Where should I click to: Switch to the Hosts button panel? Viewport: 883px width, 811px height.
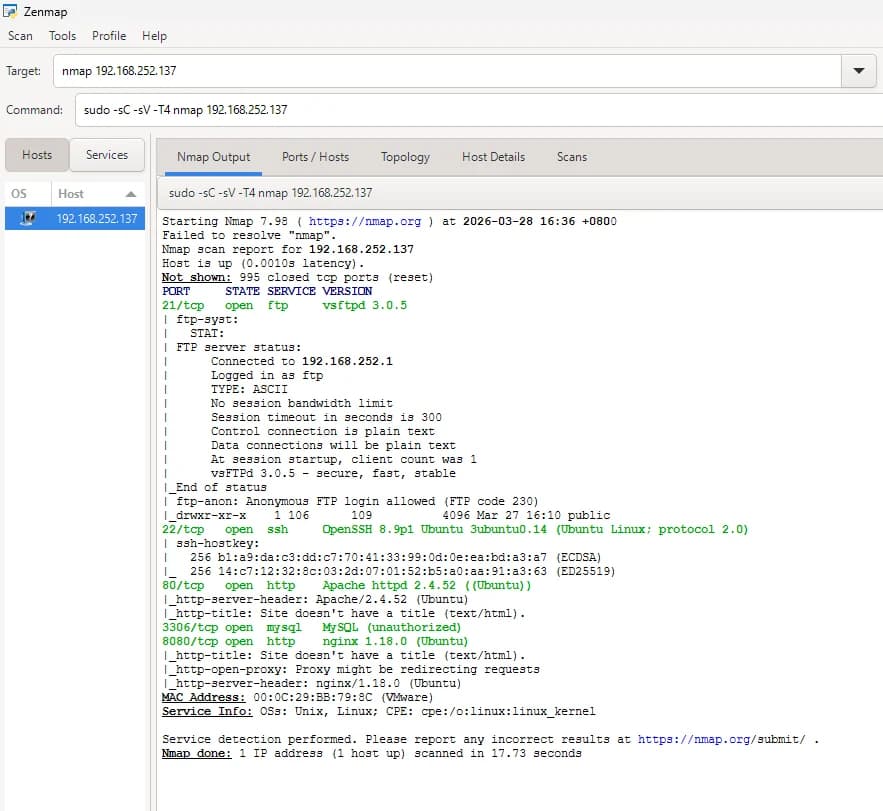[x=37, y=155]
